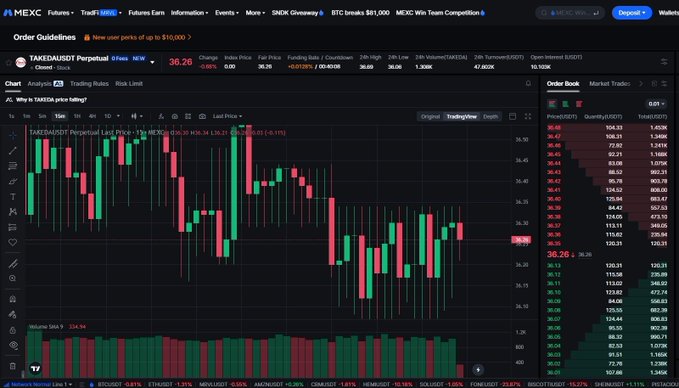The image size is (679, 388).
Task: Hide all drawings with eye icon
Action: [13, 345]
